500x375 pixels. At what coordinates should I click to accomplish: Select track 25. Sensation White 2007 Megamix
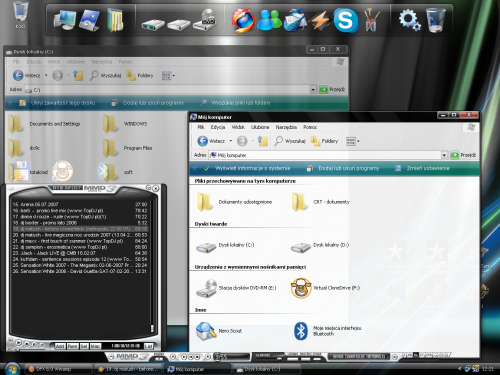click(x=80, y=265)
